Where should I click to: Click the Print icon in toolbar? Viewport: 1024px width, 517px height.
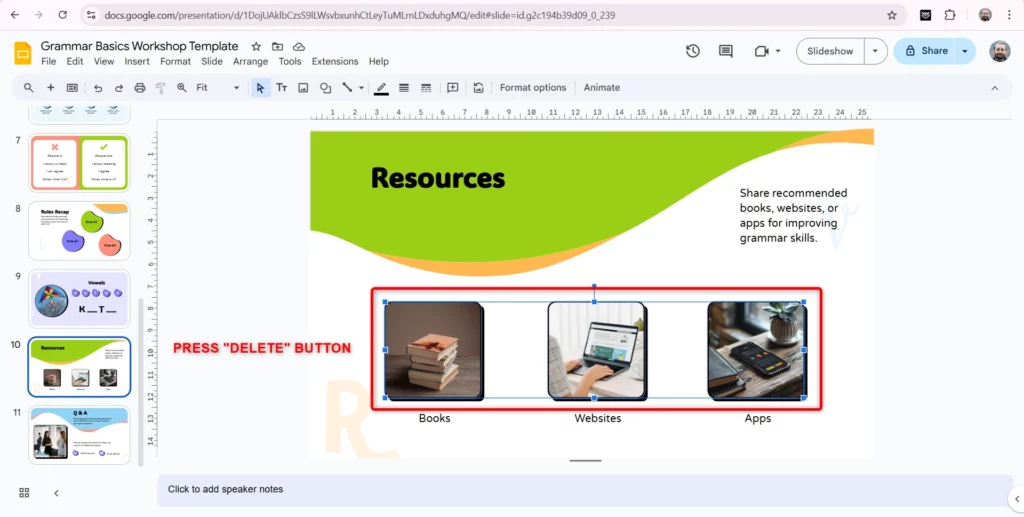[140, 88]
